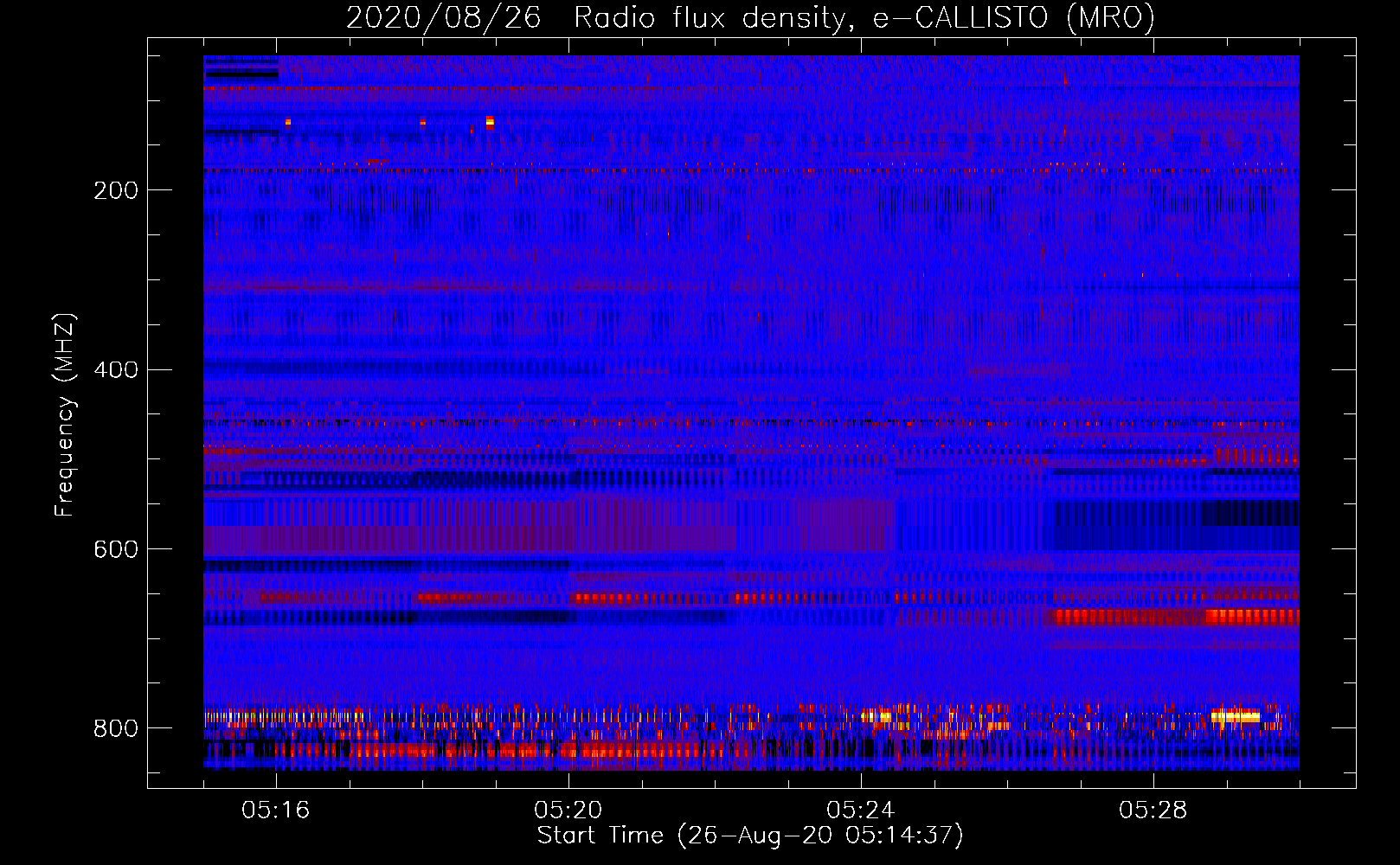Select the 'Frequency (MHZ)' axis label

[x=64, y=414]
